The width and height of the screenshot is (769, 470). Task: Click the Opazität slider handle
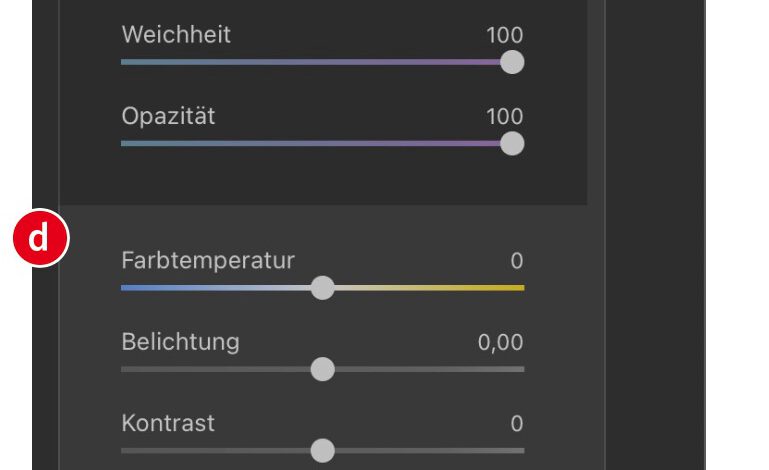511,144
